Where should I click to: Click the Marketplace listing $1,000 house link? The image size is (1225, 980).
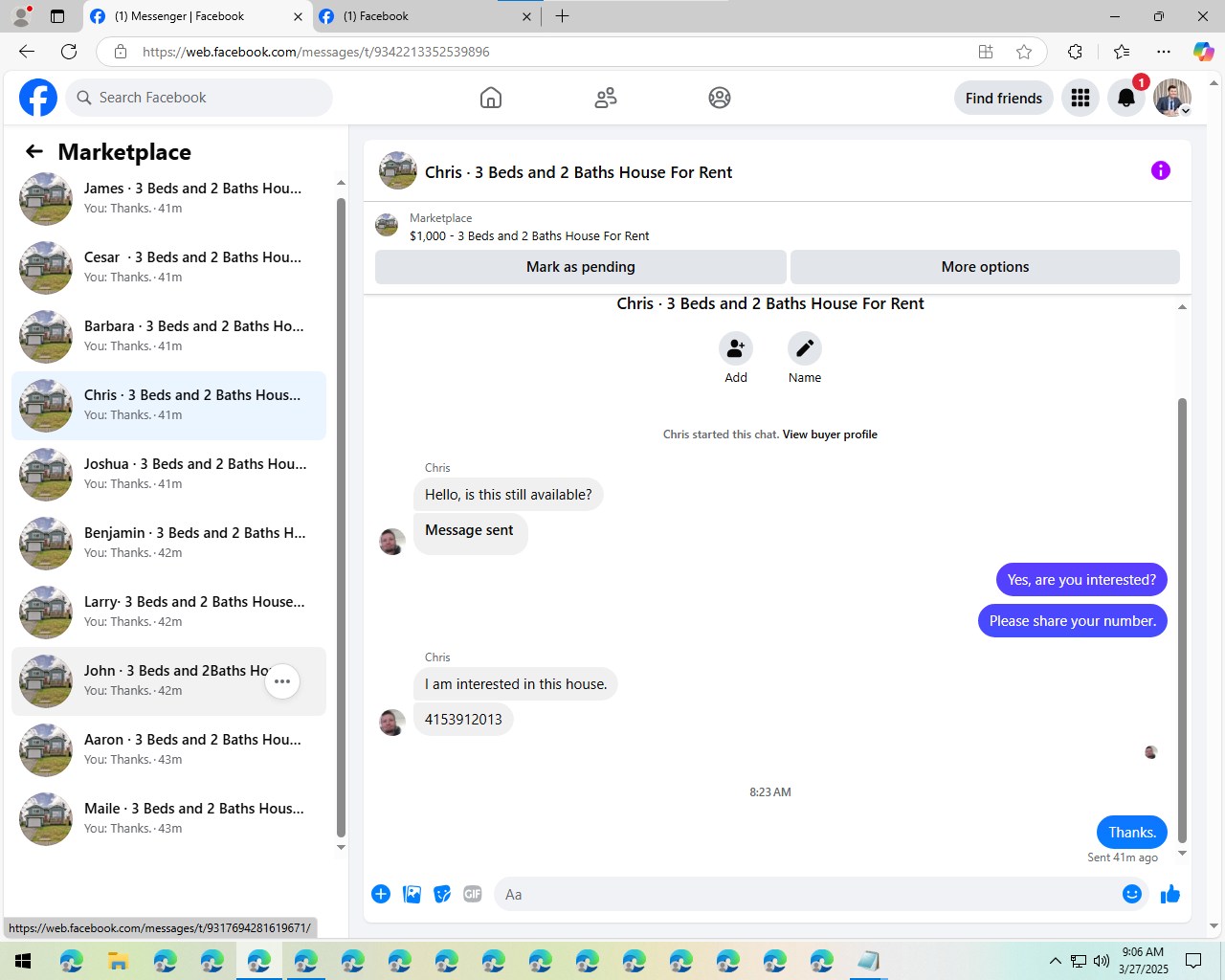click(x=529, y=235)
